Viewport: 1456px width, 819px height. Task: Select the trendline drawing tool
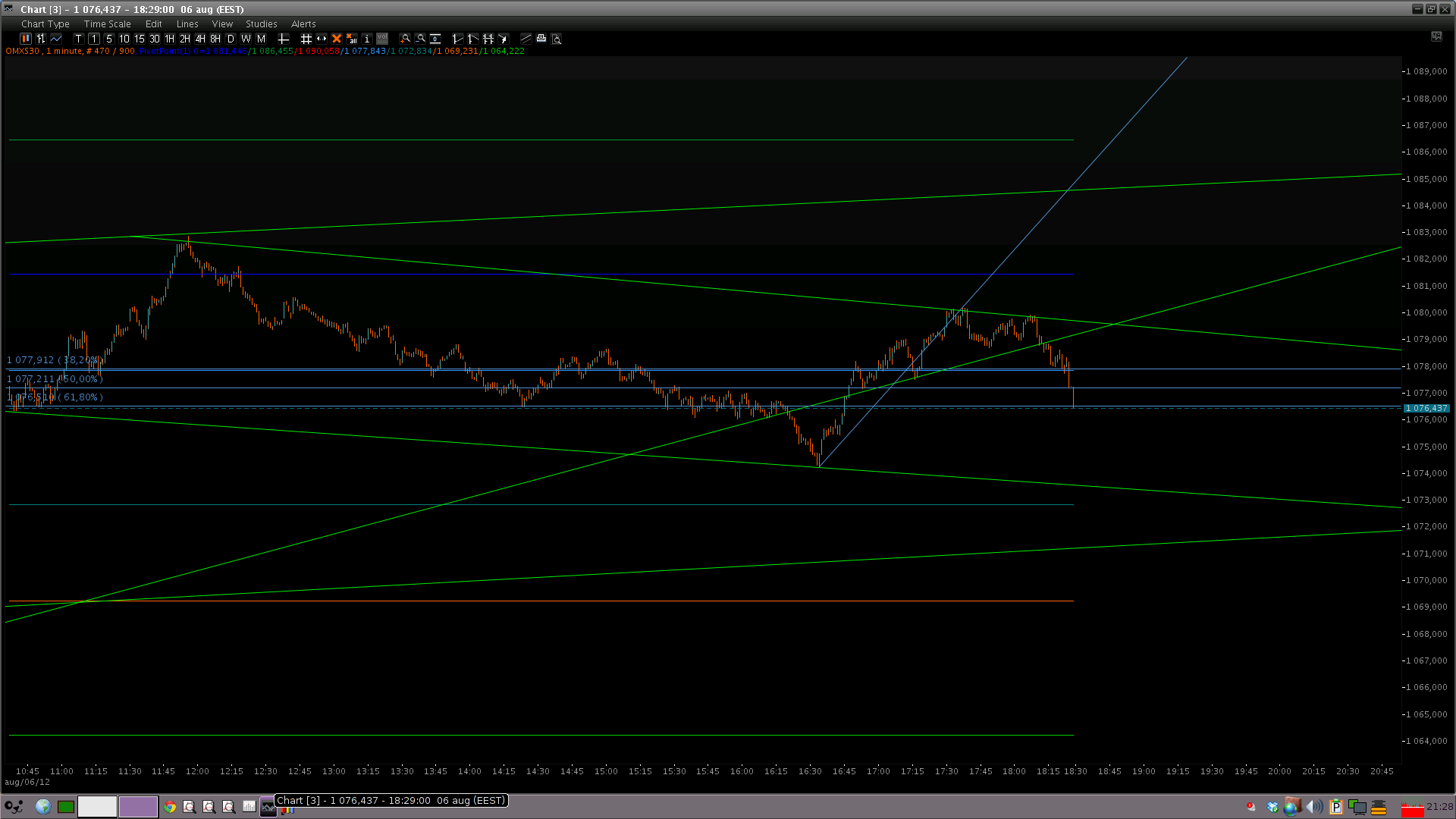pos(525,39)
